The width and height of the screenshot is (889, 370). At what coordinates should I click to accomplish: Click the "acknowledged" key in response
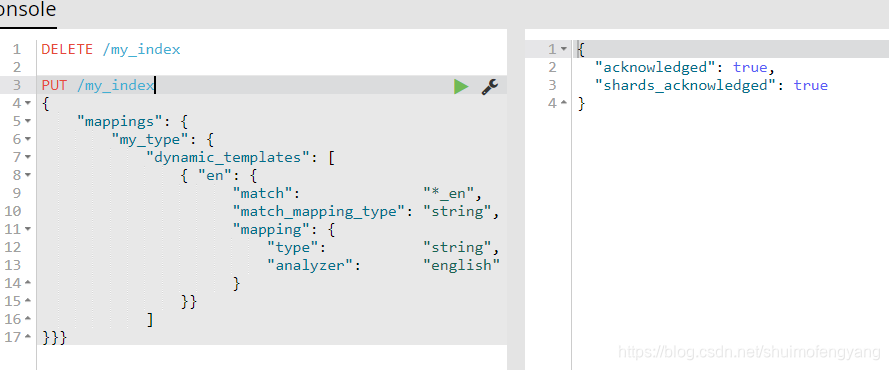(655, 67)
